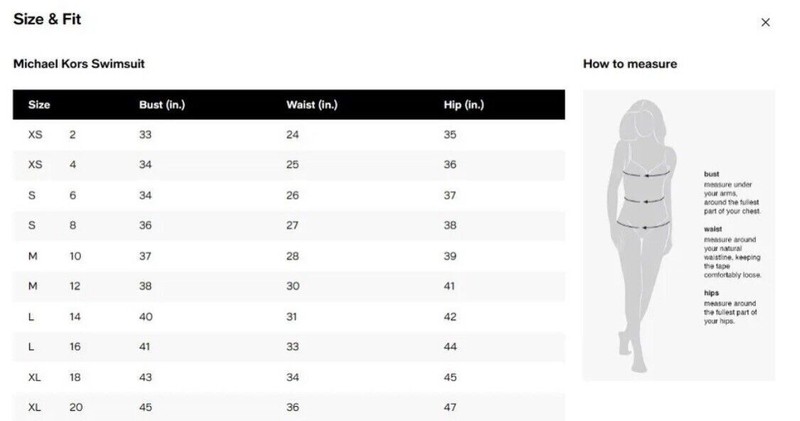800x421 pixels.
Task: Select the M size 12 row
Action: (x=289, y=286)
